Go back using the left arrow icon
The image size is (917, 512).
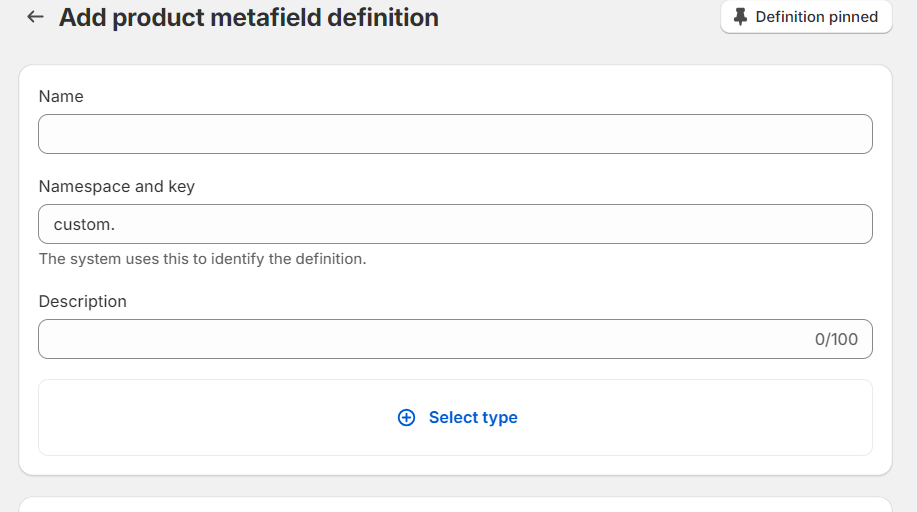[35, 17]
